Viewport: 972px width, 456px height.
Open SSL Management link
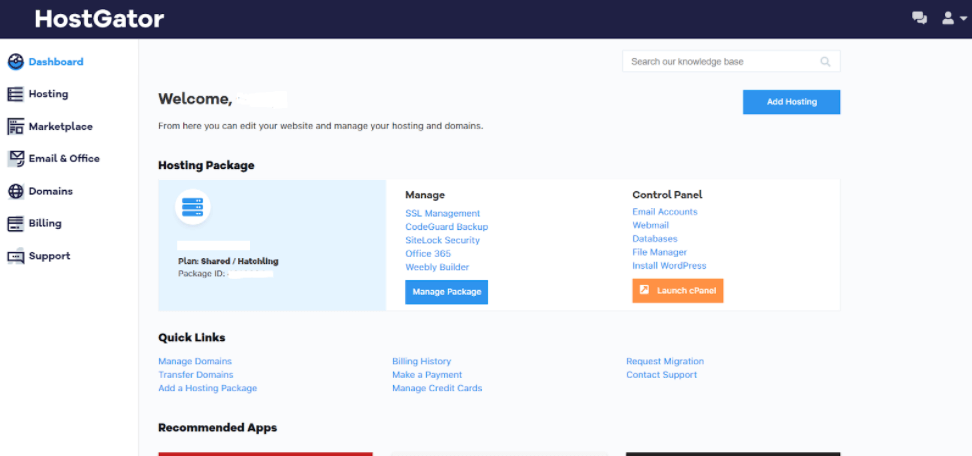(x=443, y=213)
